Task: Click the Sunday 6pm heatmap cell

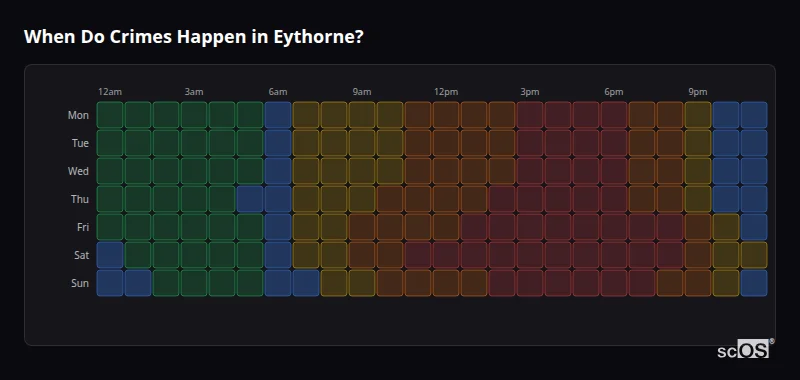Action: 614,283
